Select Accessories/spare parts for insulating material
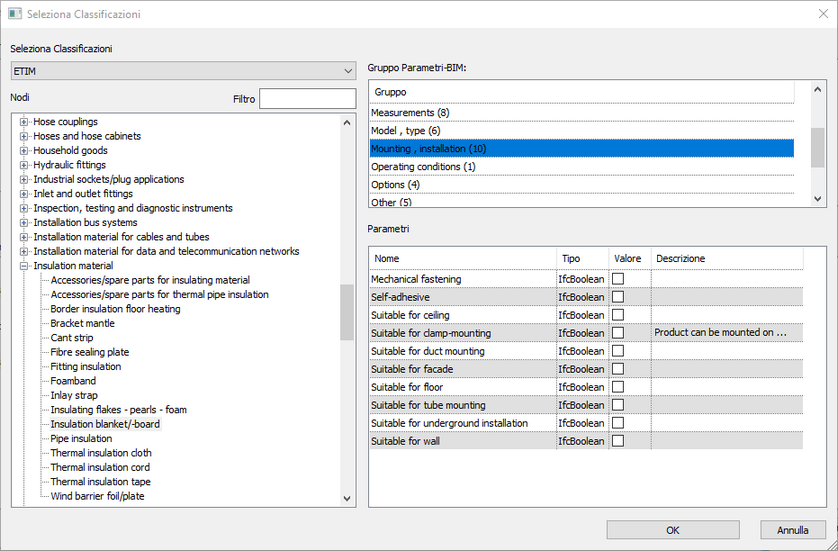This screenshot has width=838, height=551. [x=150, y=280]
